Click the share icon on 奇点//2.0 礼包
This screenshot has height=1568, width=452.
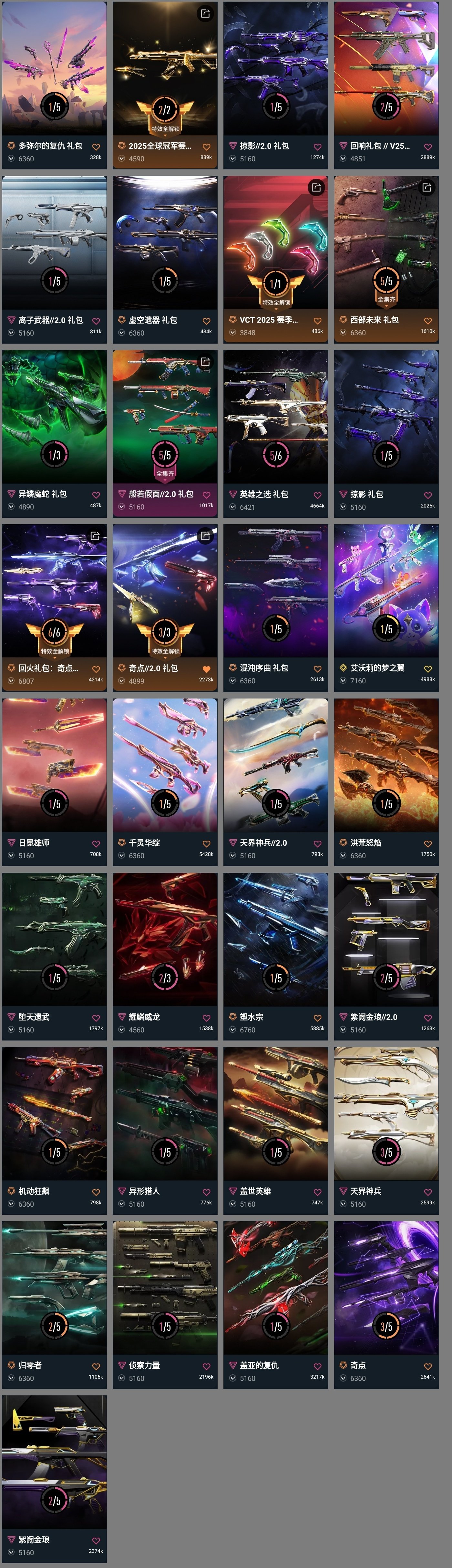(205, 536)
